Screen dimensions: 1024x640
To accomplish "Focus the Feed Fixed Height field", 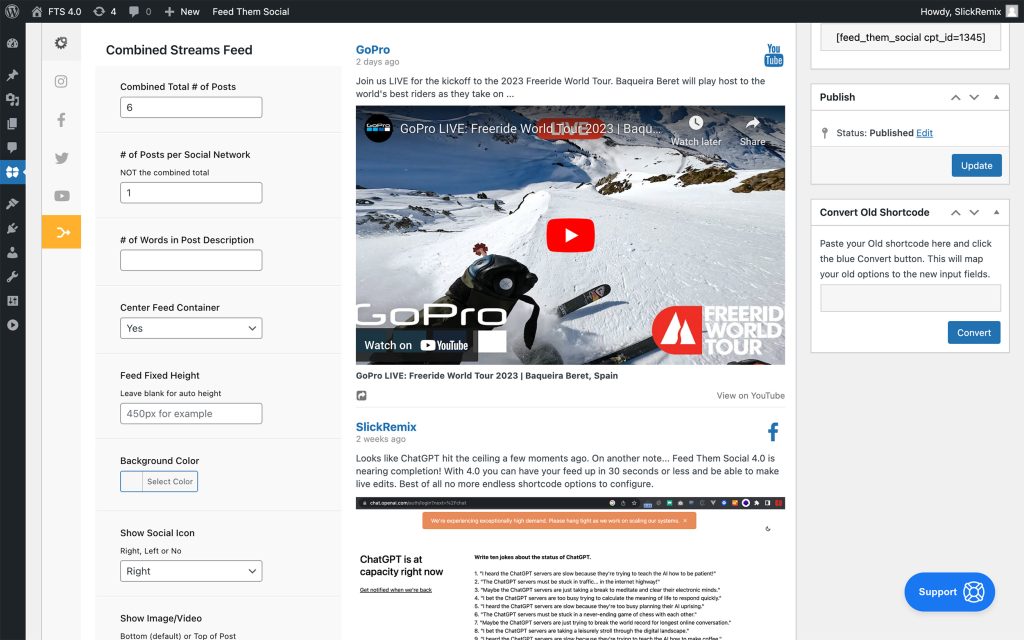I will [191, 413].
